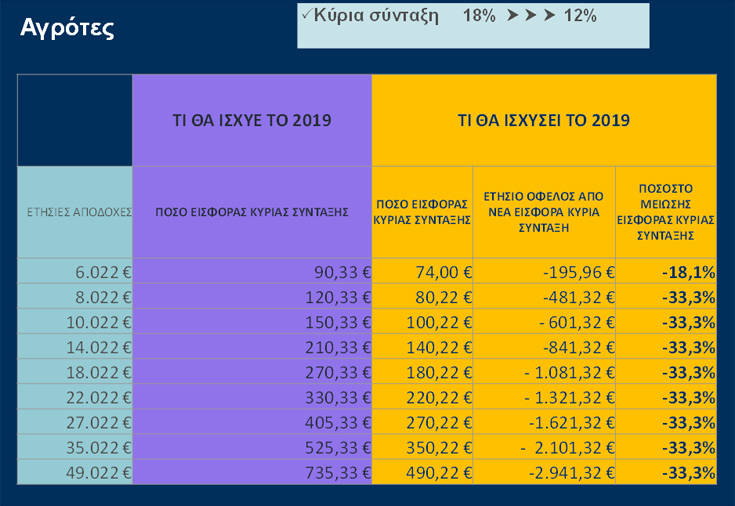735x506 pixels.
Task: Click the ΕΤΗΣΙΕΣ ΑΠΟΔΟΧΕΣ column header
Action: point(75,212)
